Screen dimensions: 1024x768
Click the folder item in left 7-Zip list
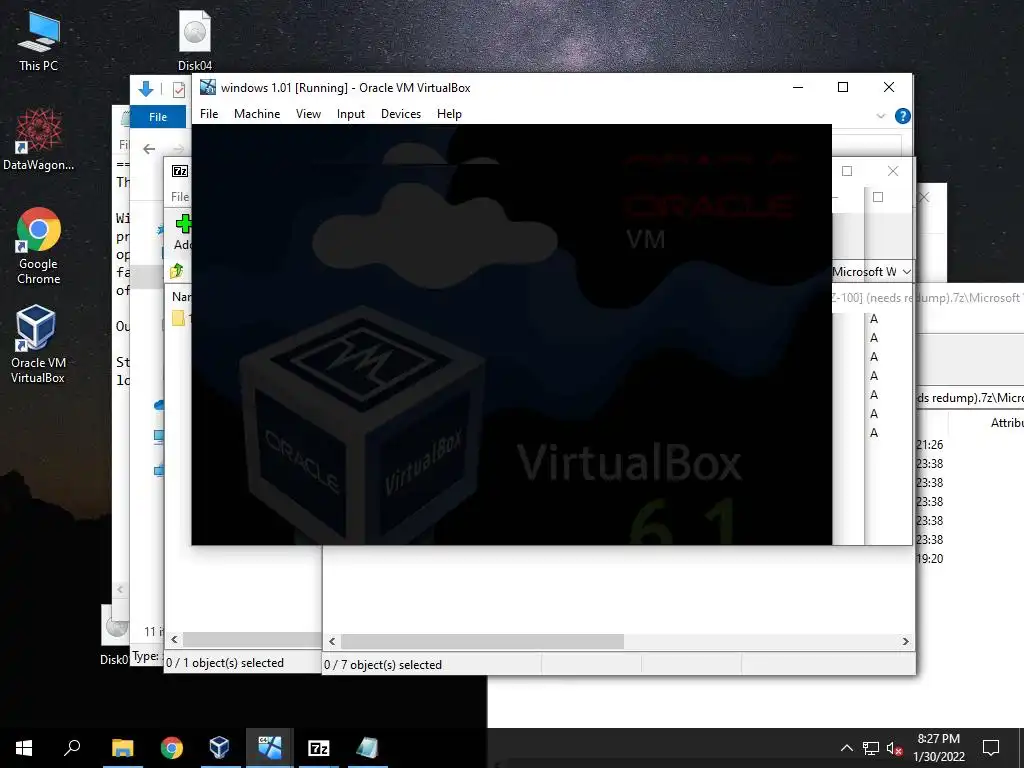(178, 318)
